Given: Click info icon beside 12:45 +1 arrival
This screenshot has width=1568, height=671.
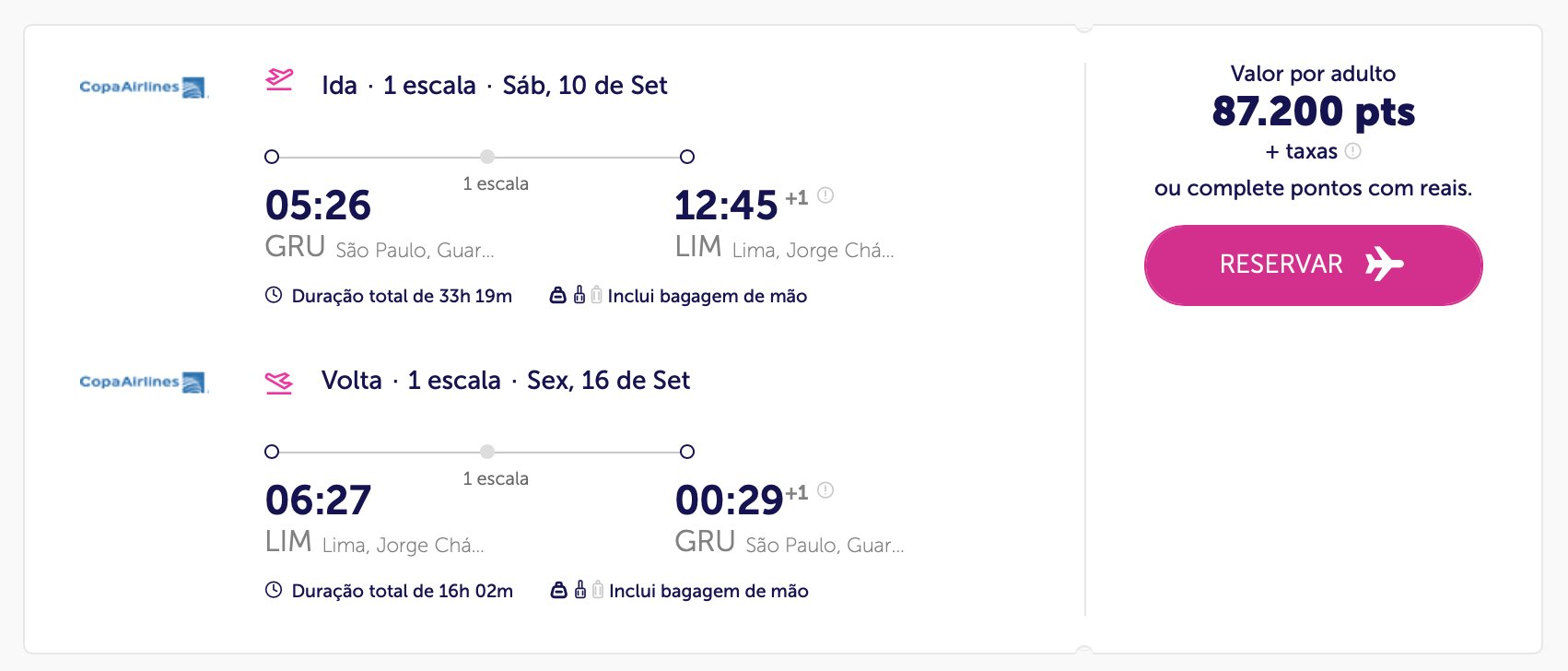Looking at the screenshot, I should click(x=825, y=195).
